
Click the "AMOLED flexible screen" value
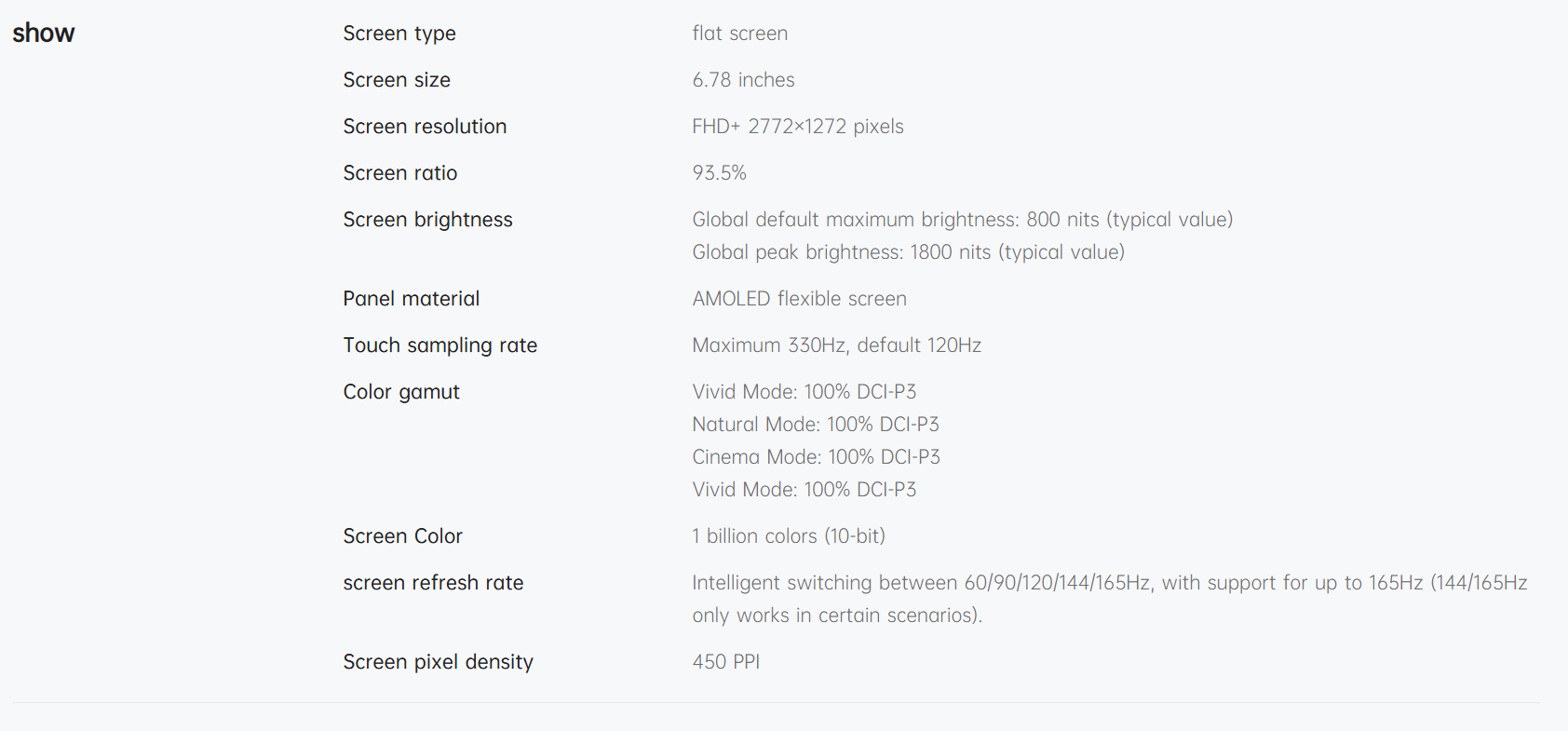click(x=799, y=299)
